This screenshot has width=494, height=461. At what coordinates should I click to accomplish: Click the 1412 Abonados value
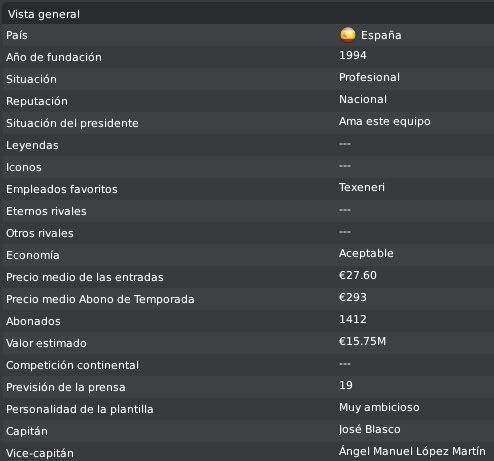pos(353,319)
